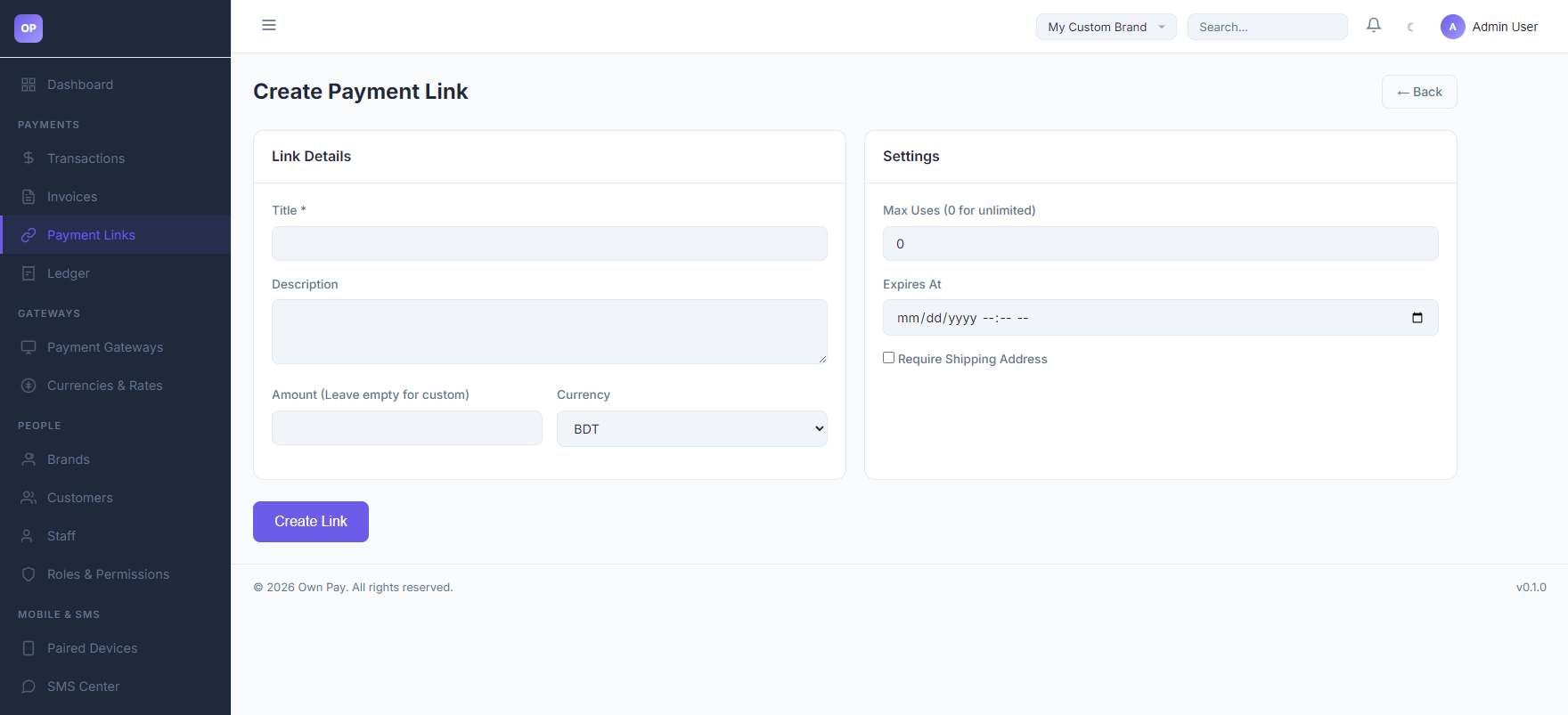Click the Expires At date field
Screen dimensions: 1568x715
[x=1161, y=317]
